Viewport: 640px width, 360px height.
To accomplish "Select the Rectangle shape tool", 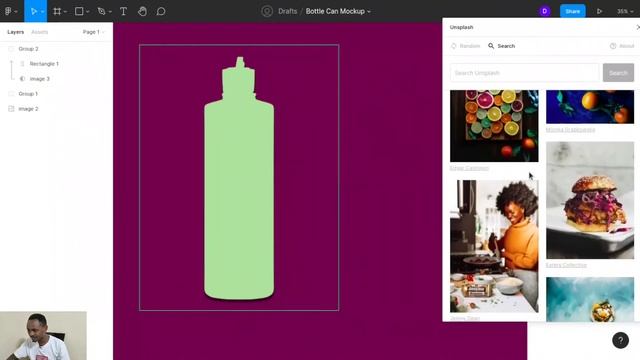I will 79,11.
